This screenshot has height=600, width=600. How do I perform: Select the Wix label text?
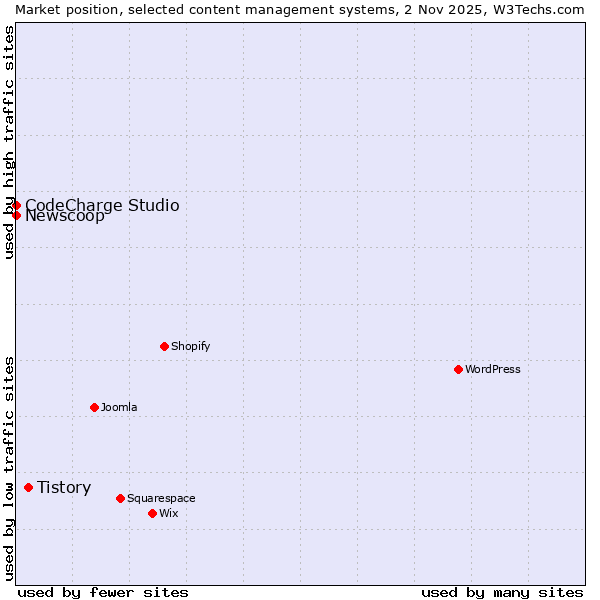point(168,513)
